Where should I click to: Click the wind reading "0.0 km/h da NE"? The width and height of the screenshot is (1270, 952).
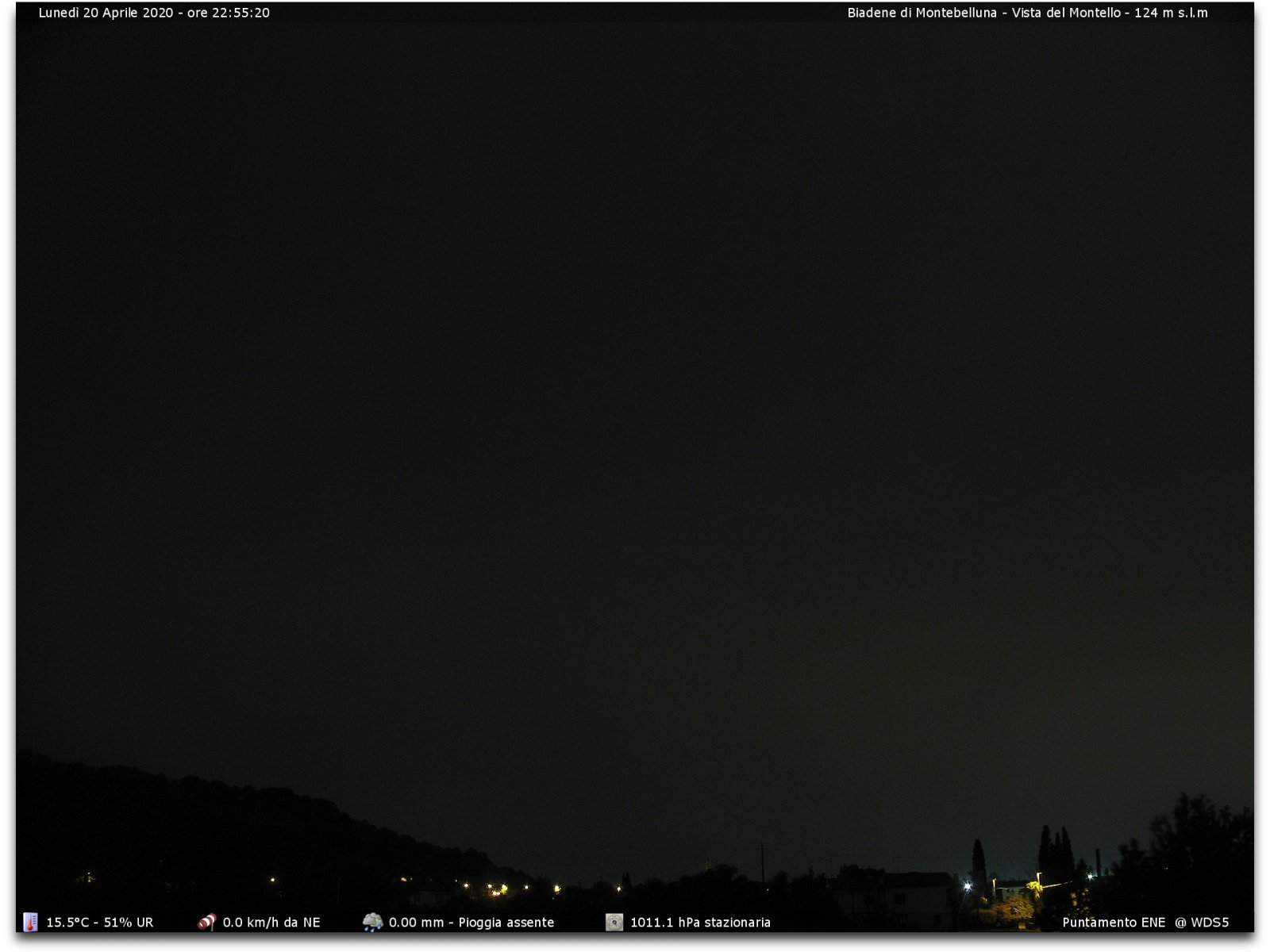tap(271, 923)
